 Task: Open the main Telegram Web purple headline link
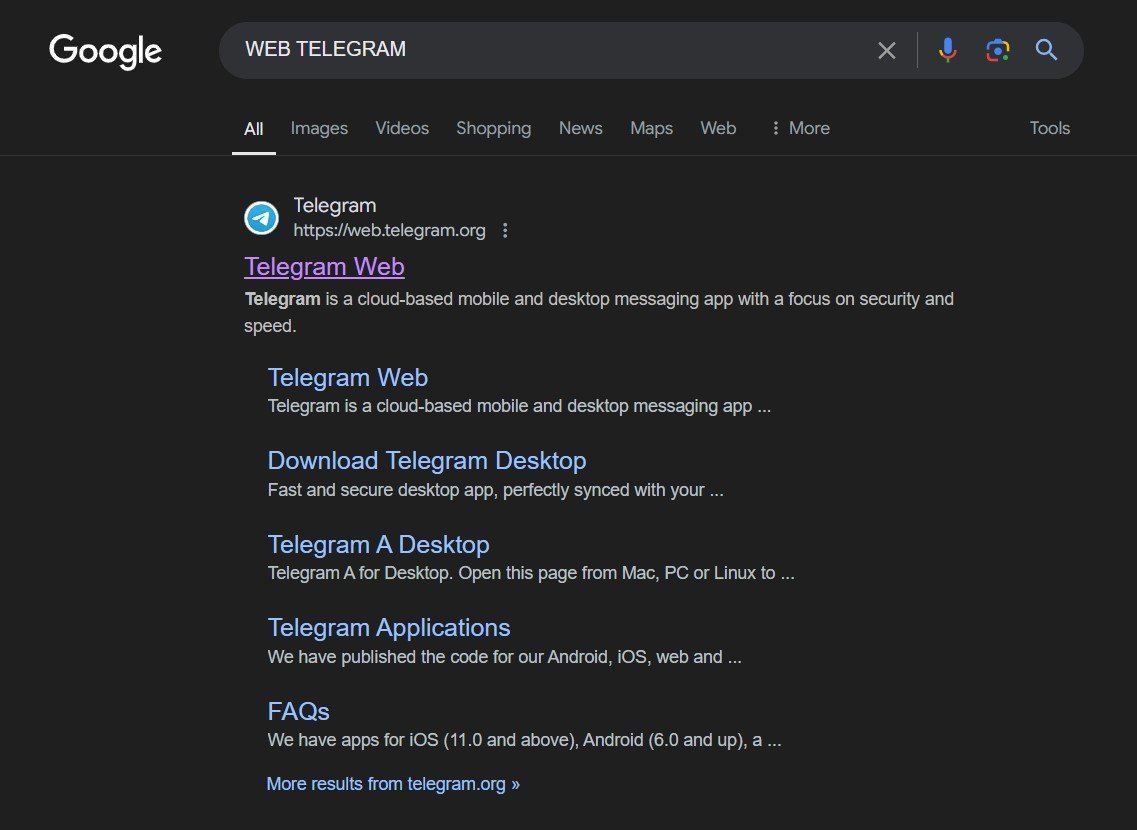324,267
